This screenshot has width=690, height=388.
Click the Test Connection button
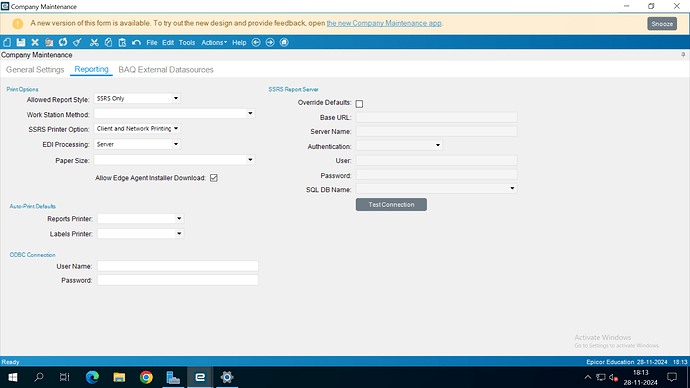tap(391, 205)
